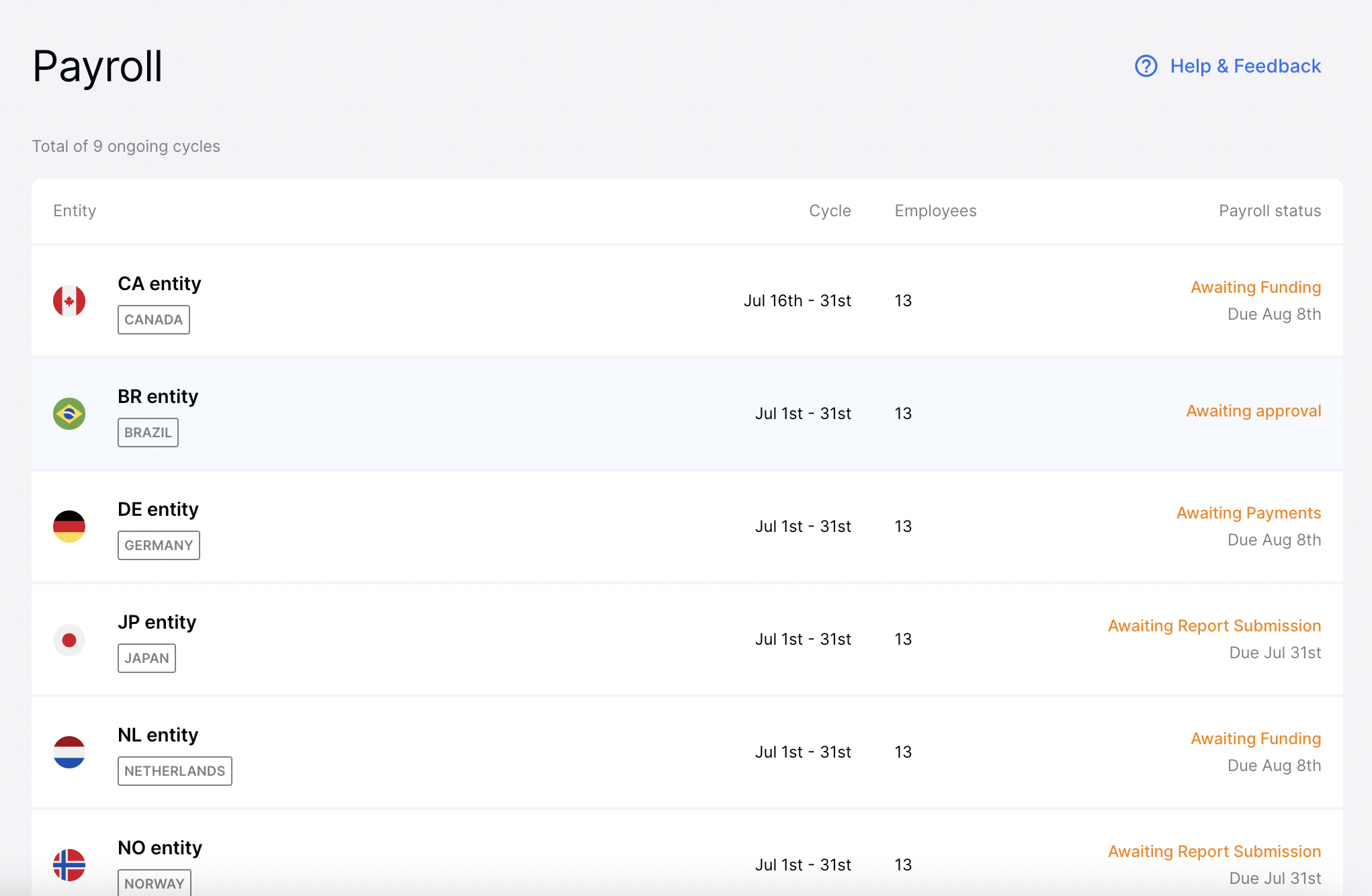This screenshot has width=1372, height=896.
Task: Click the Netherlands flag icon
Action: point(70,752)
